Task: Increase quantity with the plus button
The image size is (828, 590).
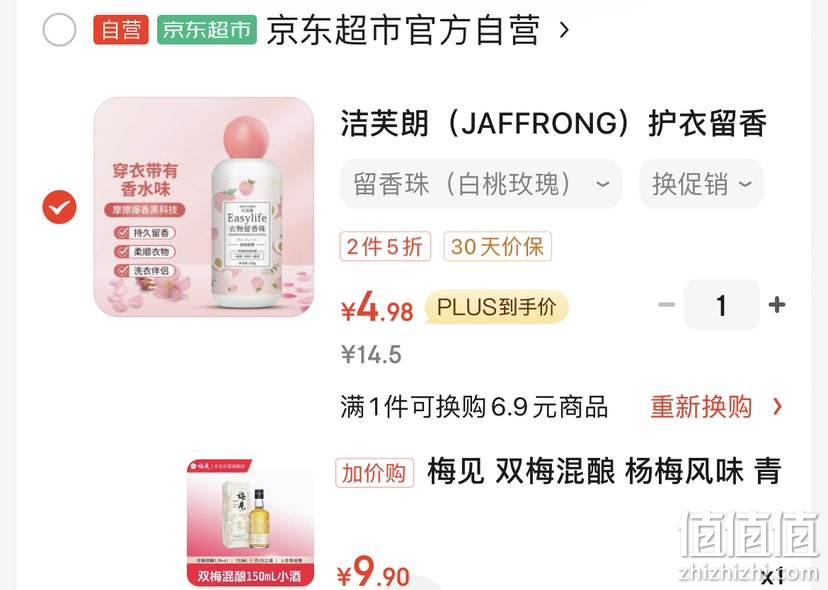Action: [777, 305]
